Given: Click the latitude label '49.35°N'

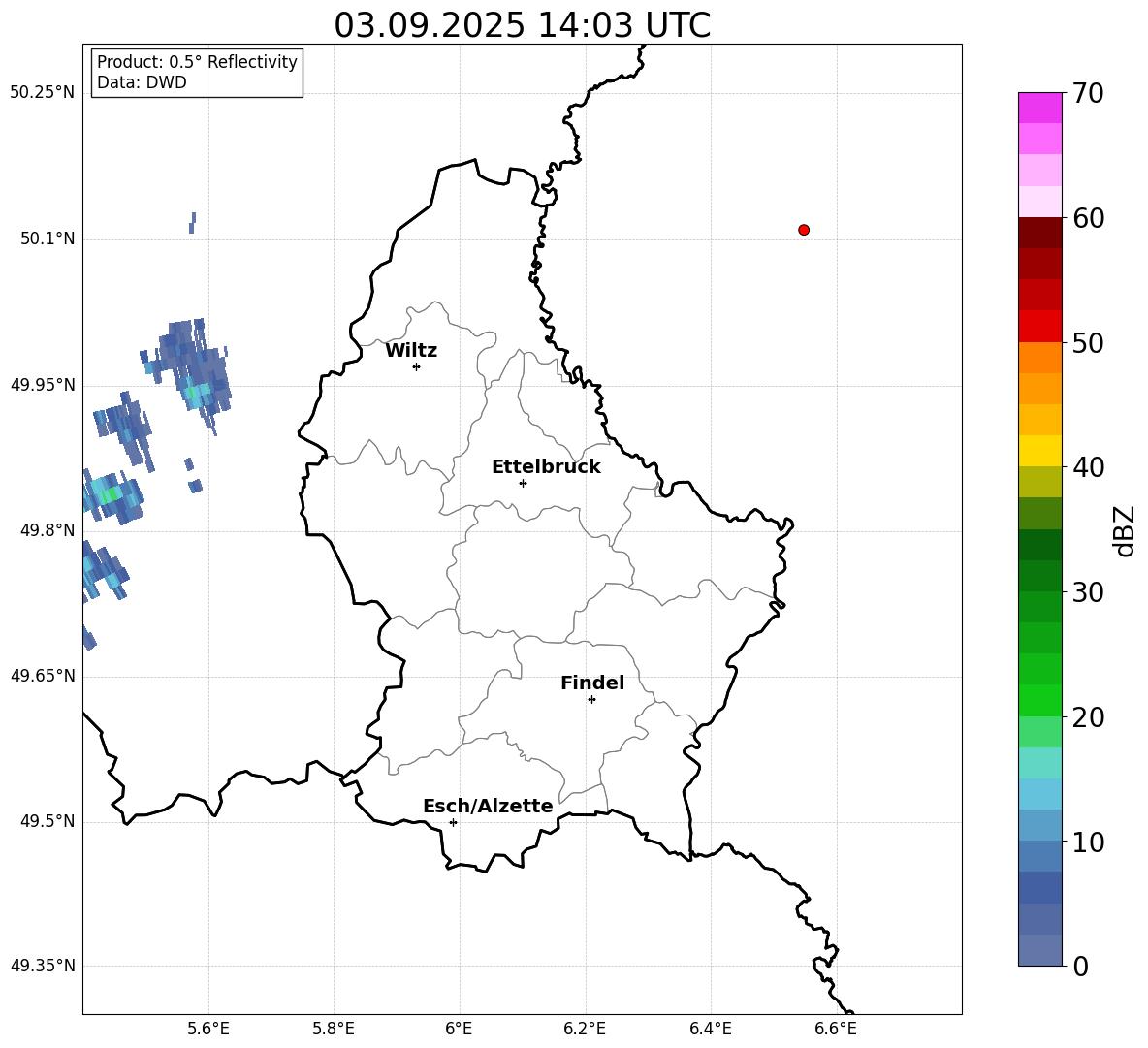Looking at the screenshot, I should 42,966.
